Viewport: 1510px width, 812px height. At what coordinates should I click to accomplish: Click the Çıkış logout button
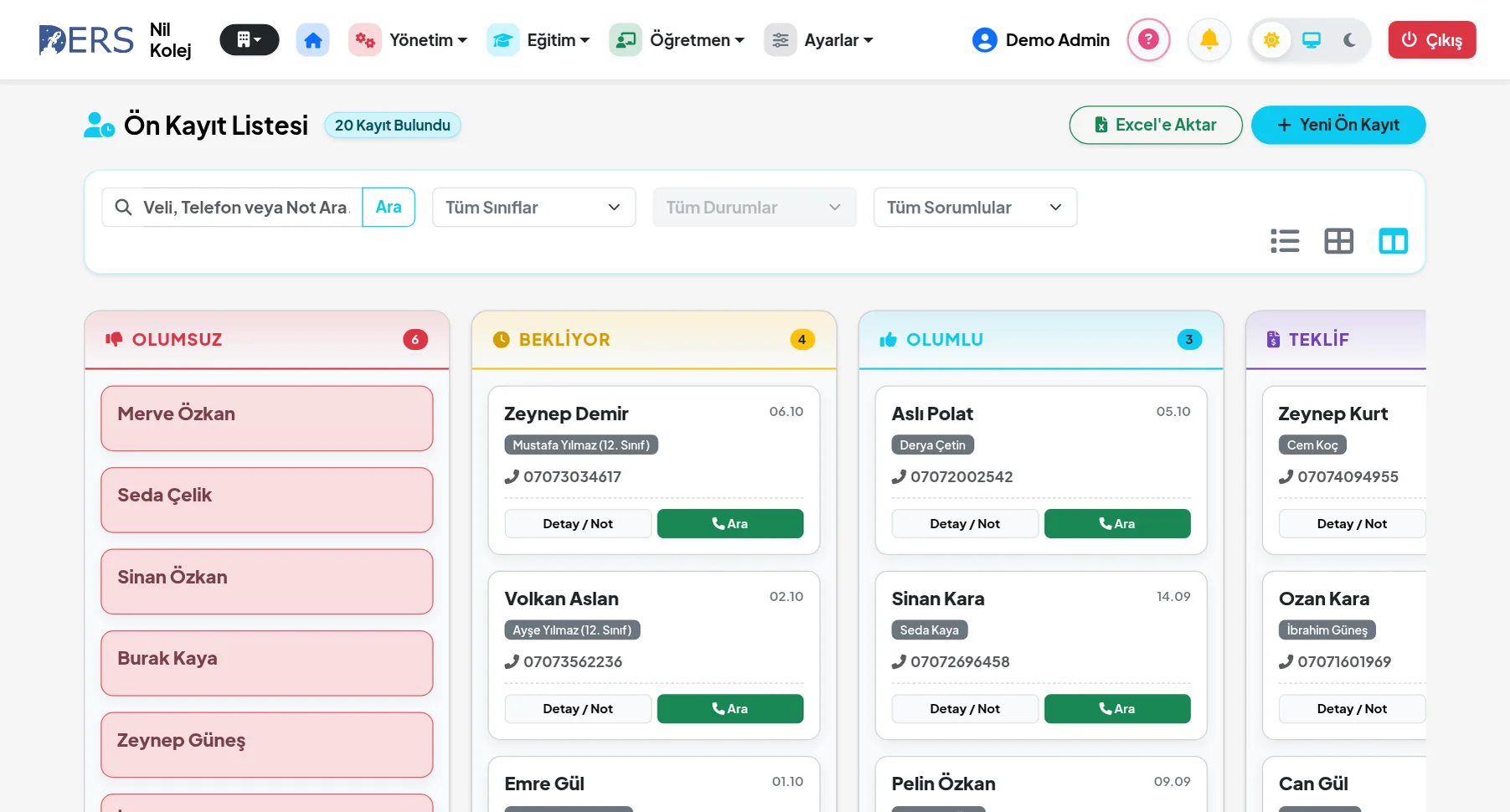coord(1432,40)
